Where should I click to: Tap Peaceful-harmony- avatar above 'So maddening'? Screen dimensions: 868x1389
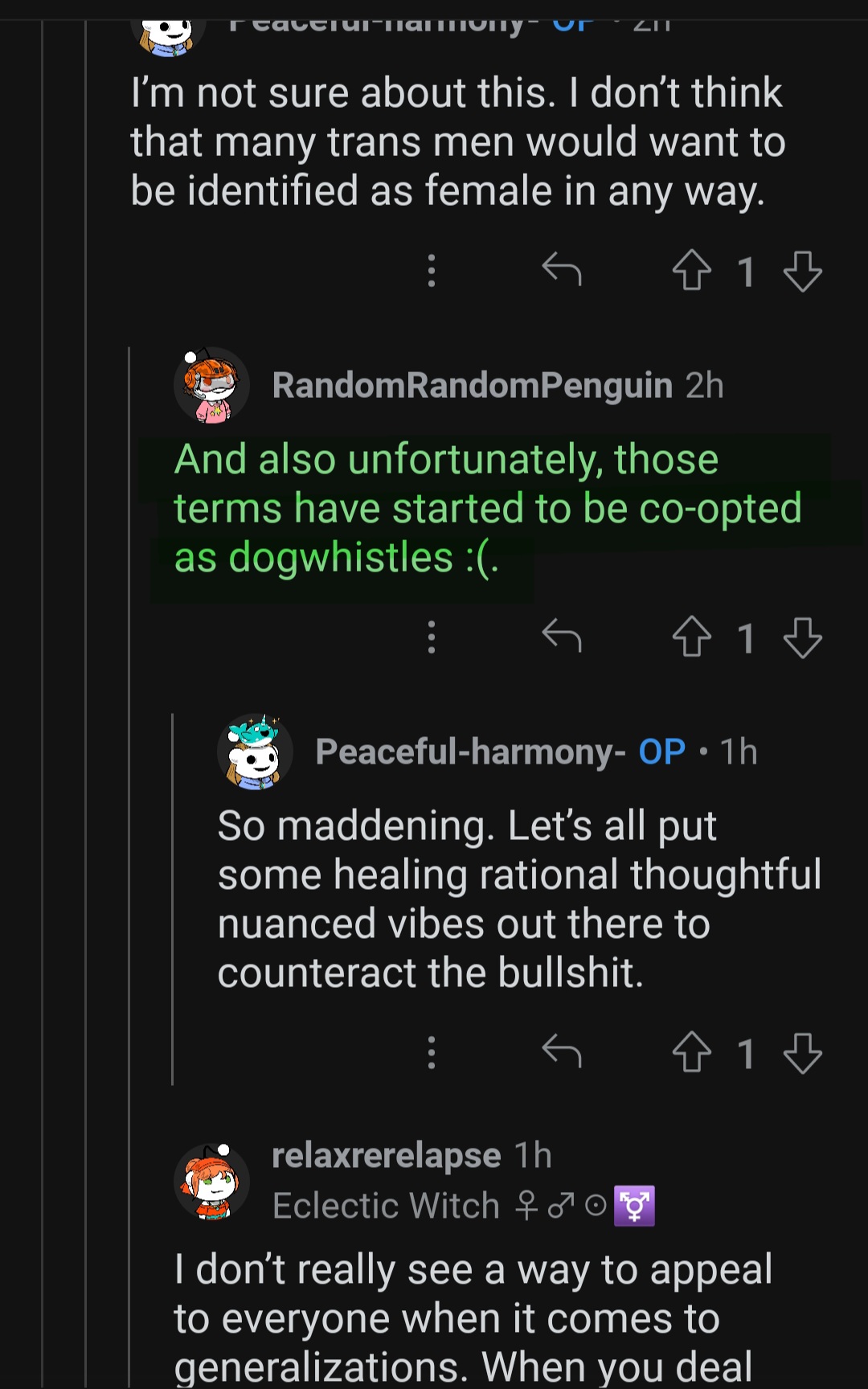point(255,752)
